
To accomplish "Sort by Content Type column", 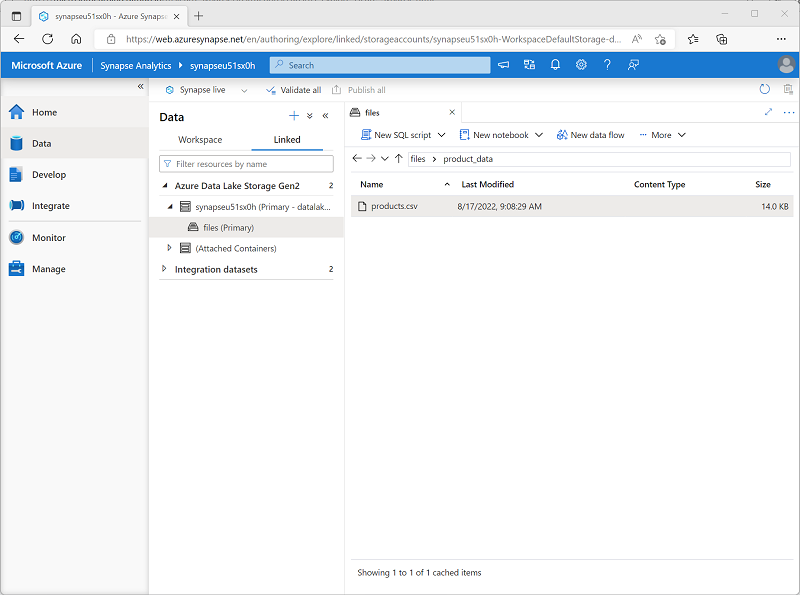I will tap(659, 184).
